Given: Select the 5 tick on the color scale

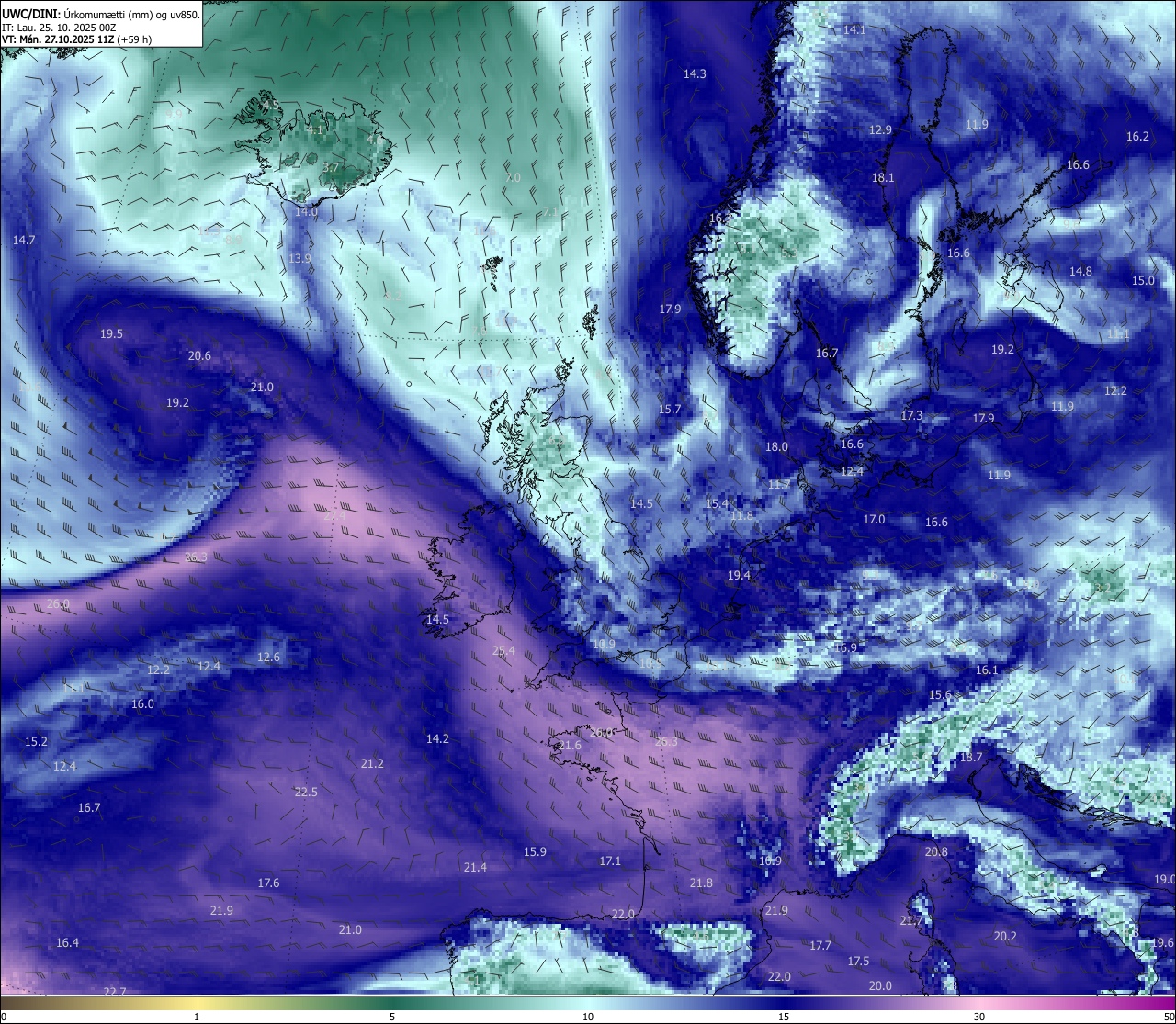Looking at the screenshot, I should (392, 1017).
